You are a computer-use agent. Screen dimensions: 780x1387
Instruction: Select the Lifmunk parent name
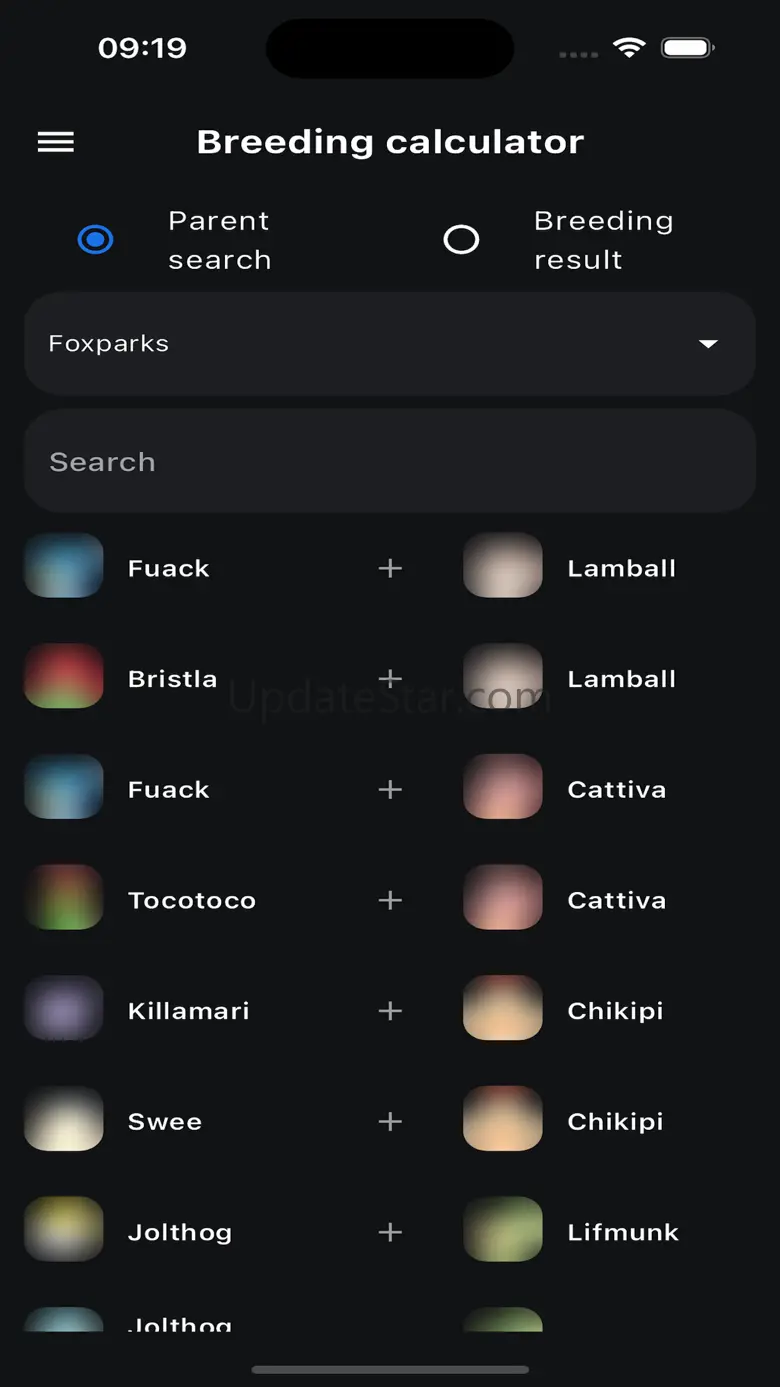click(x=623, y=1232)
